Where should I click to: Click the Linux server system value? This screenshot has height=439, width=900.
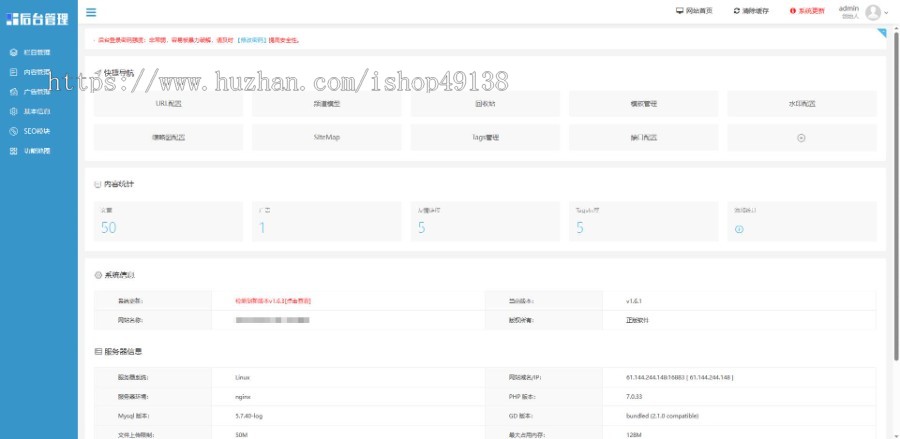pos(242,378)
